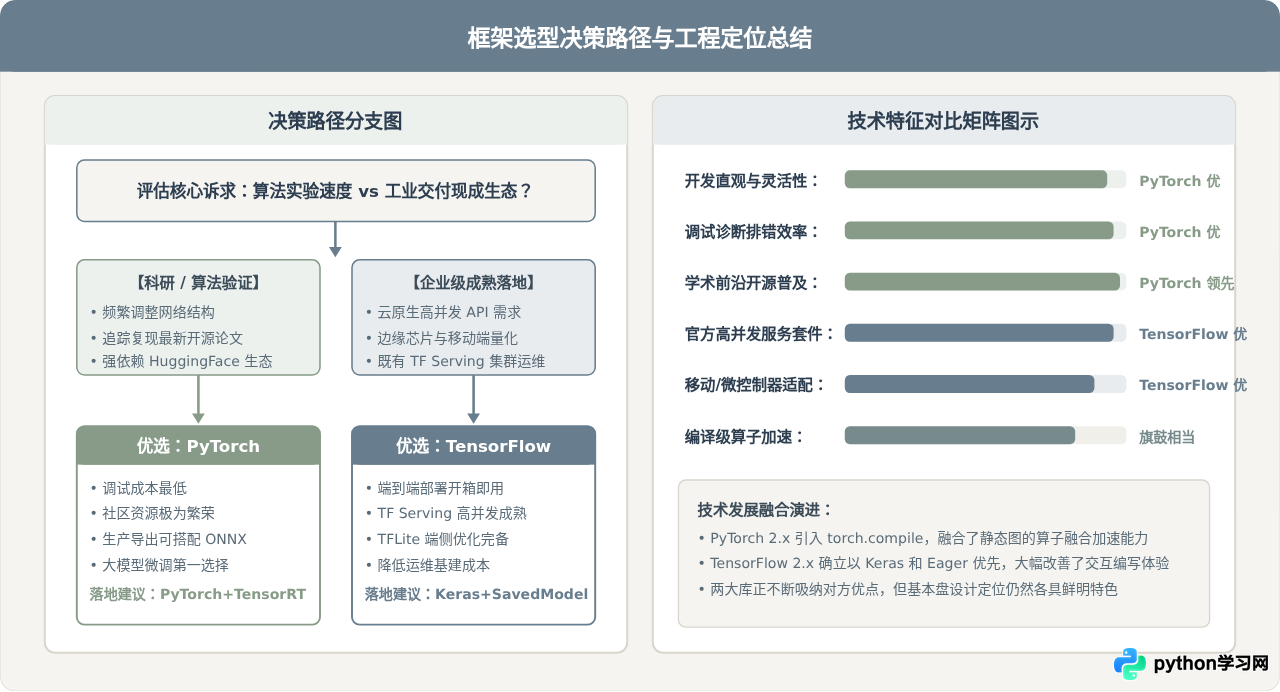Select the 【企业级成熟落地】 heading

474,283
